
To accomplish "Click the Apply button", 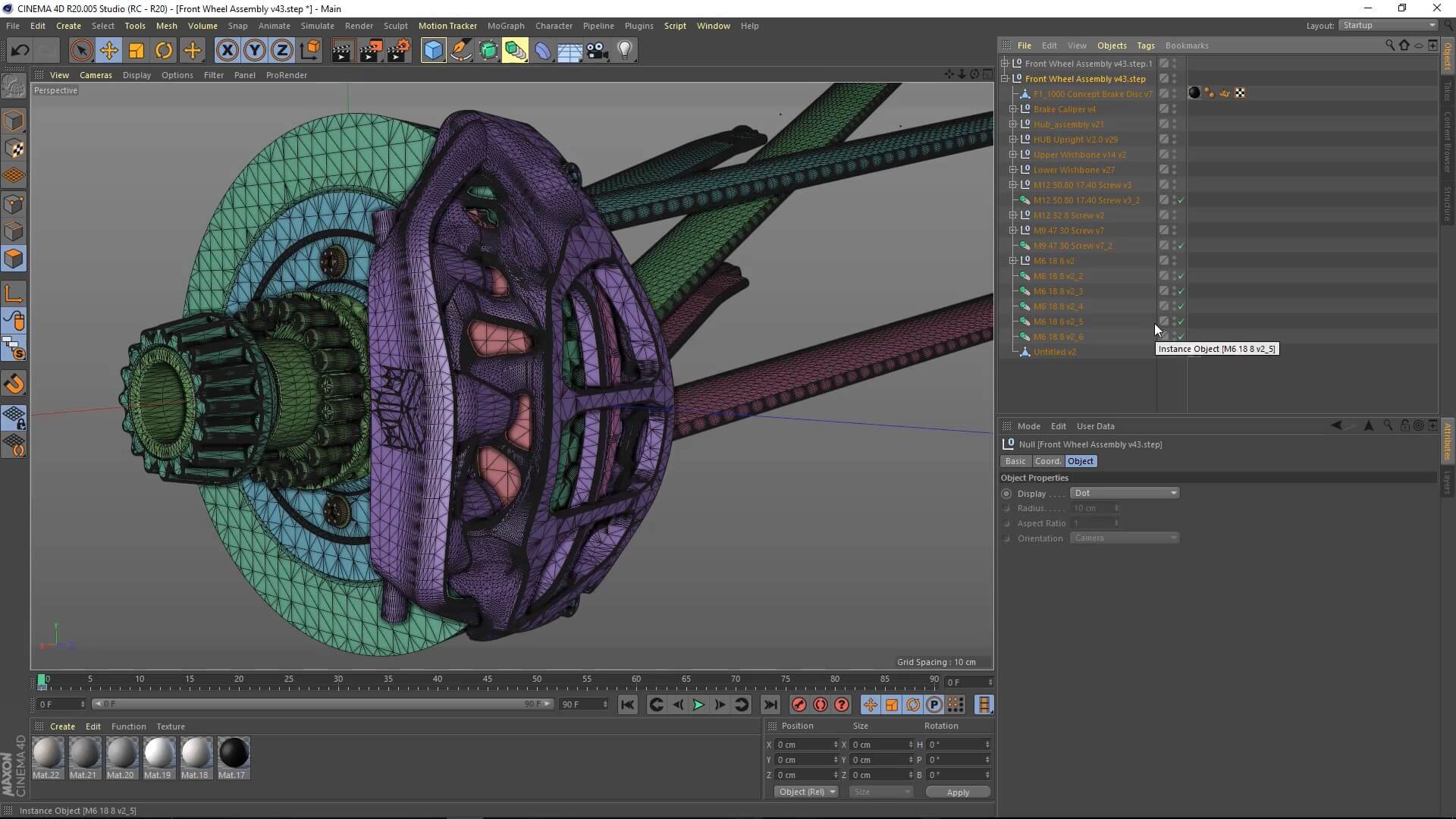I will pos(958,792).
